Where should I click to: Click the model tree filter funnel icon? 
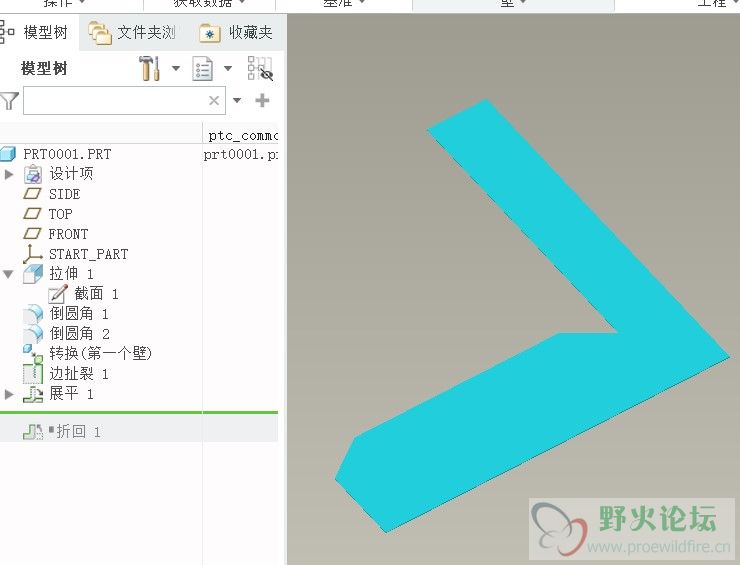9,101
